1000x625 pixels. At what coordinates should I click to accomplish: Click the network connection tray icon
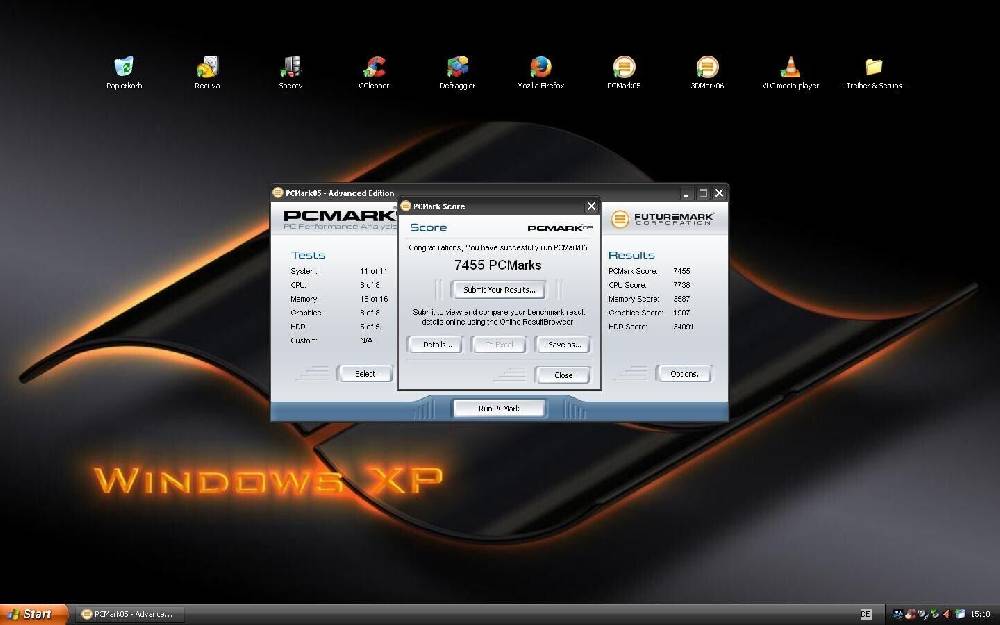point(897,614)
